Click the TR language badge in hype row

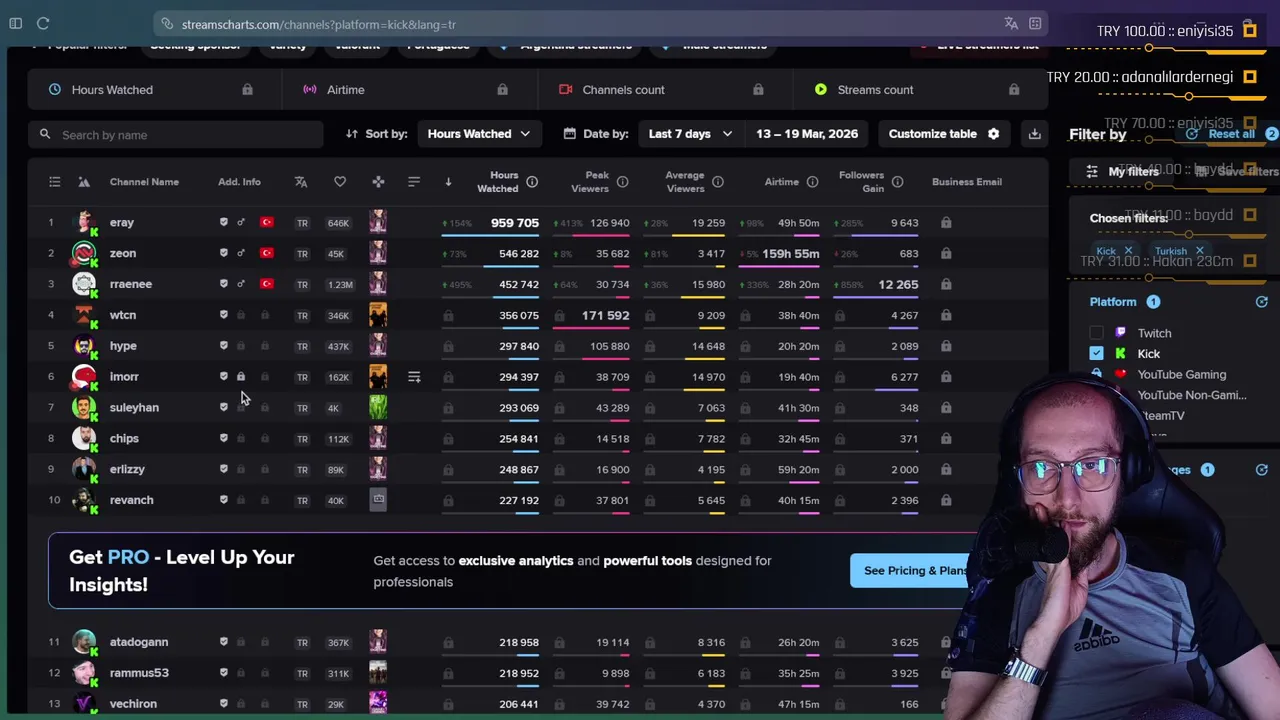coord(302,346)
